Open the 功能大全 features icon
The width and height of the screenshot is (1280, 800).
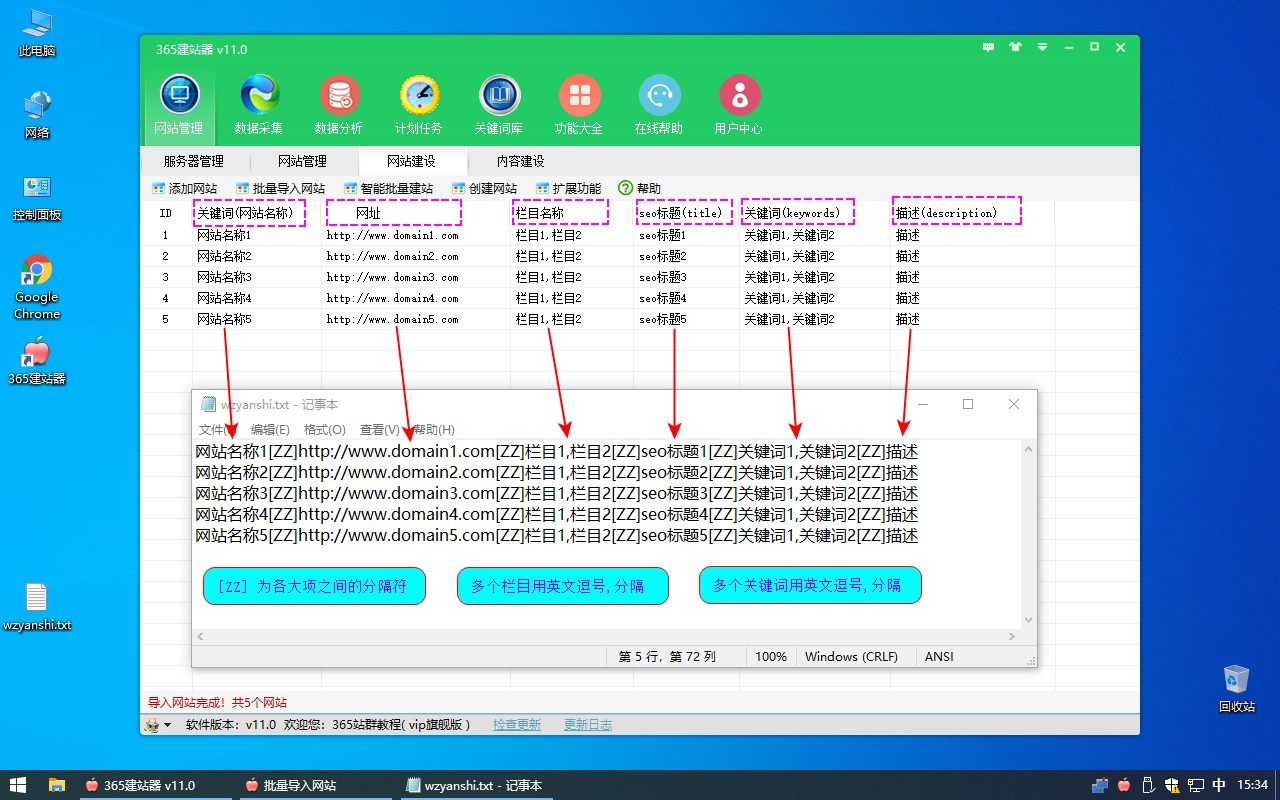(x=579, y=105)
